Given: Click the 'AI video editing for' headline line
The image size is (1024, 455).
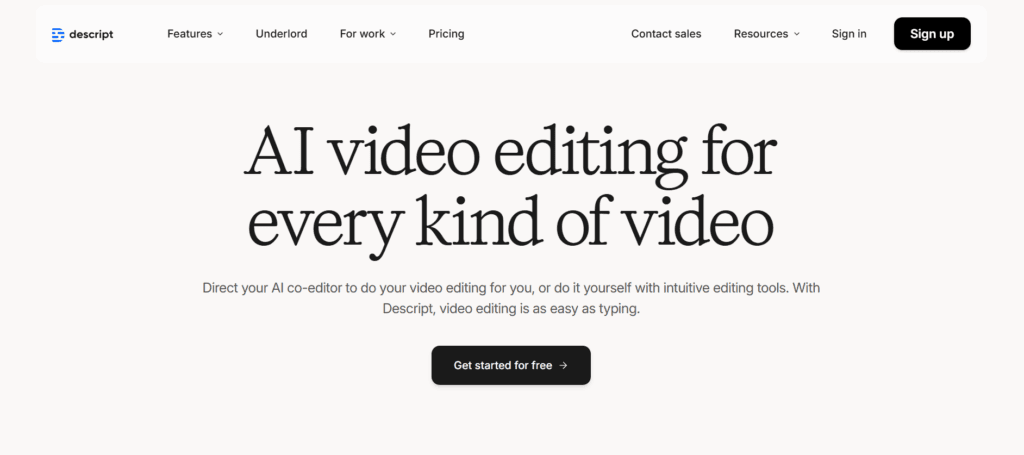Looking at the screenshot, I should [x=510, y=154].
